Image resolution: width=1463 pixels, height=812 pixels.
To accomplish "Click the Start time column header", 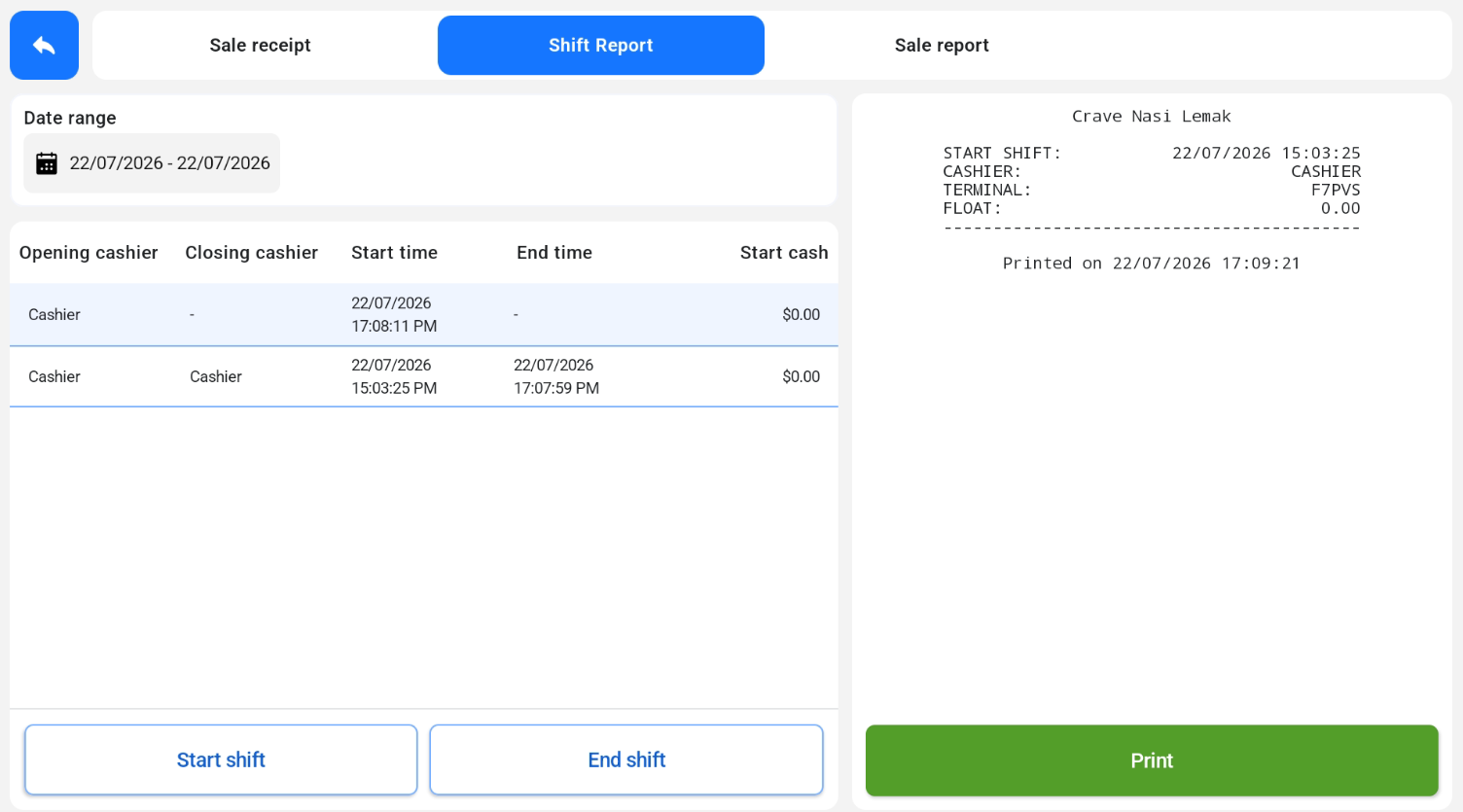I will [394, 253].
